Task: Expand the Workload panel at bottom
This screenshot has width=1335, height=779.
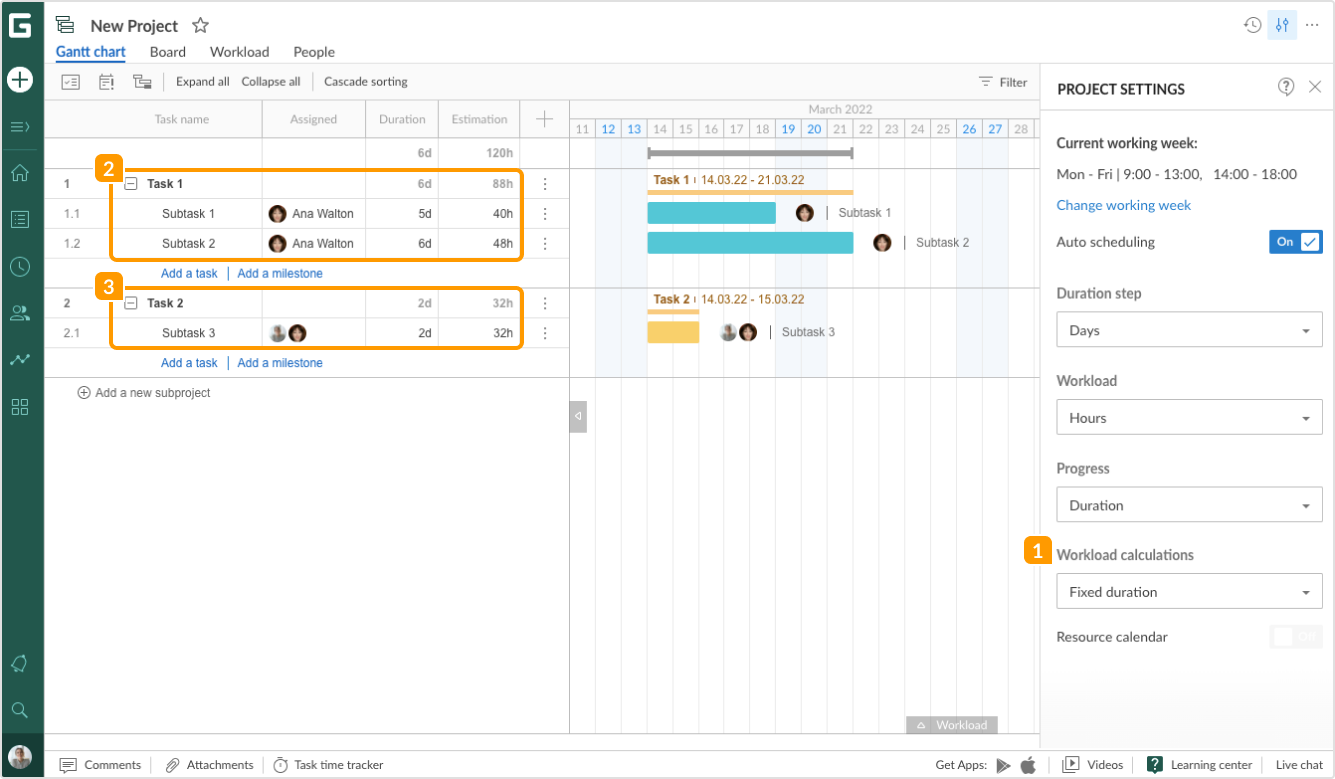Action: [952, 725]
